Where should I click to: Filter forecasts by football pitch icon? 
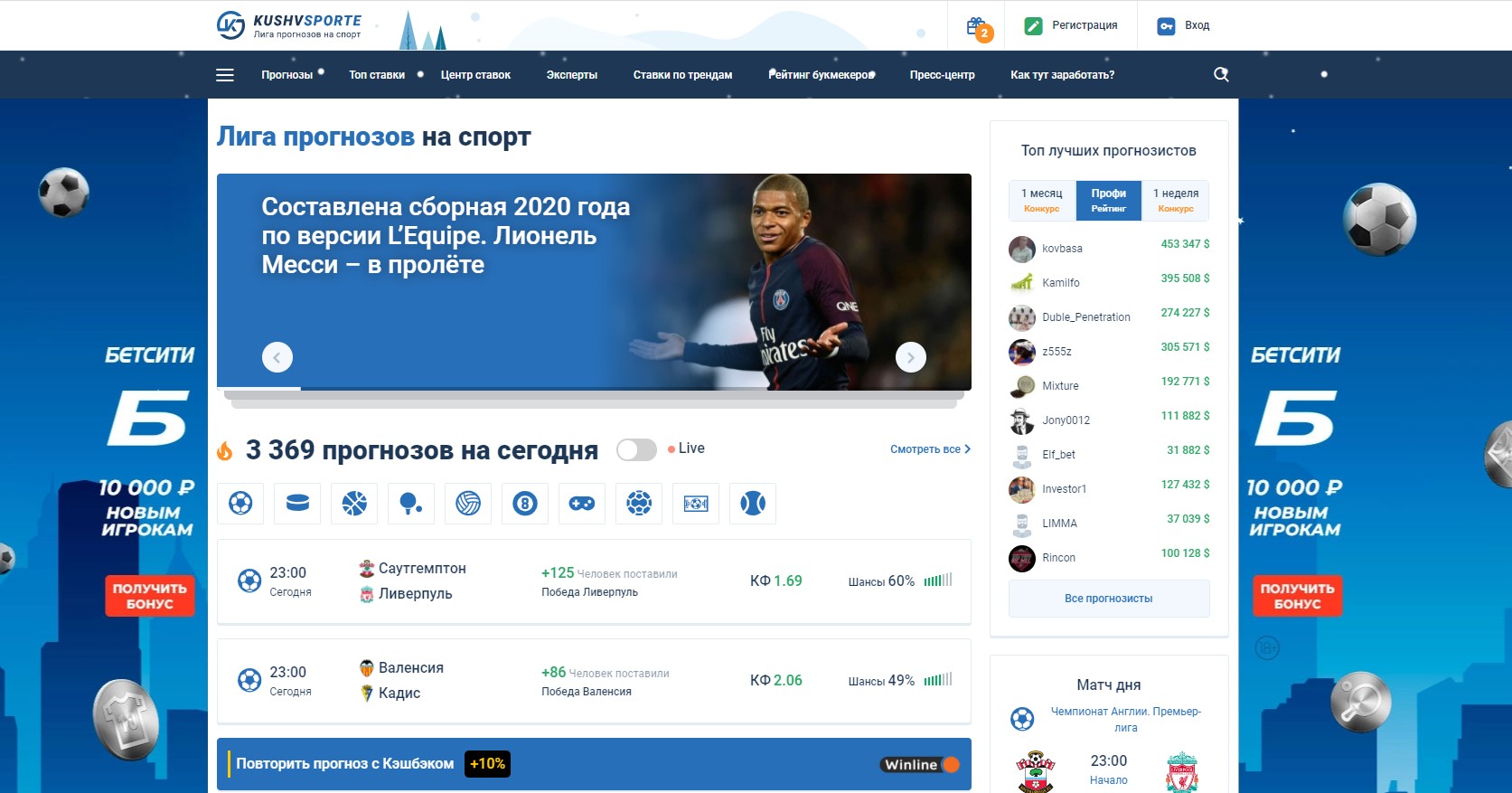[x=696, y=503]
